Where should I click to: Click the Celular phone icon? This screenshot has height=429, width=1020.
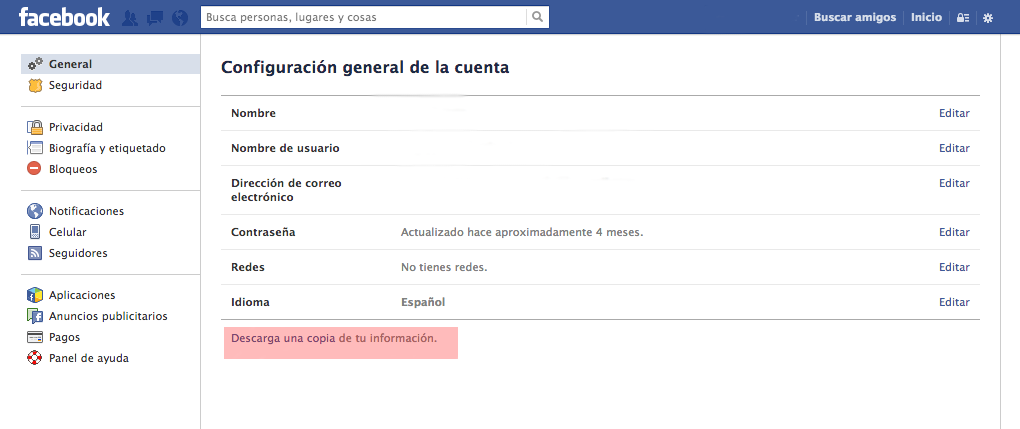pos(35,232)
